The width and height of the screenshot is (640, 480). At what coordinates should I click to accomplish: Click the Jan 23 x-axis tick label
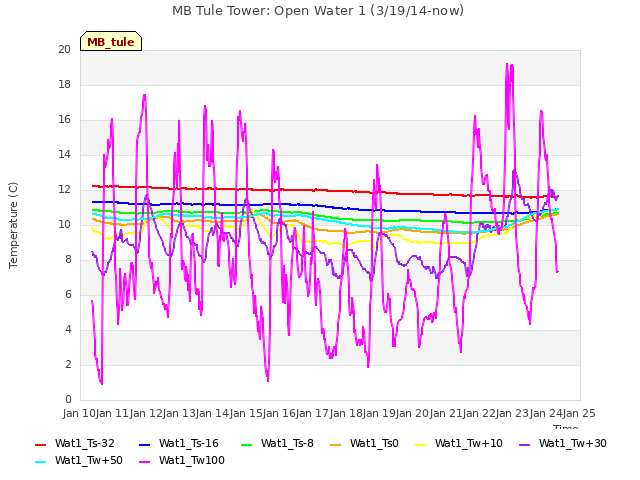point(512,413)
